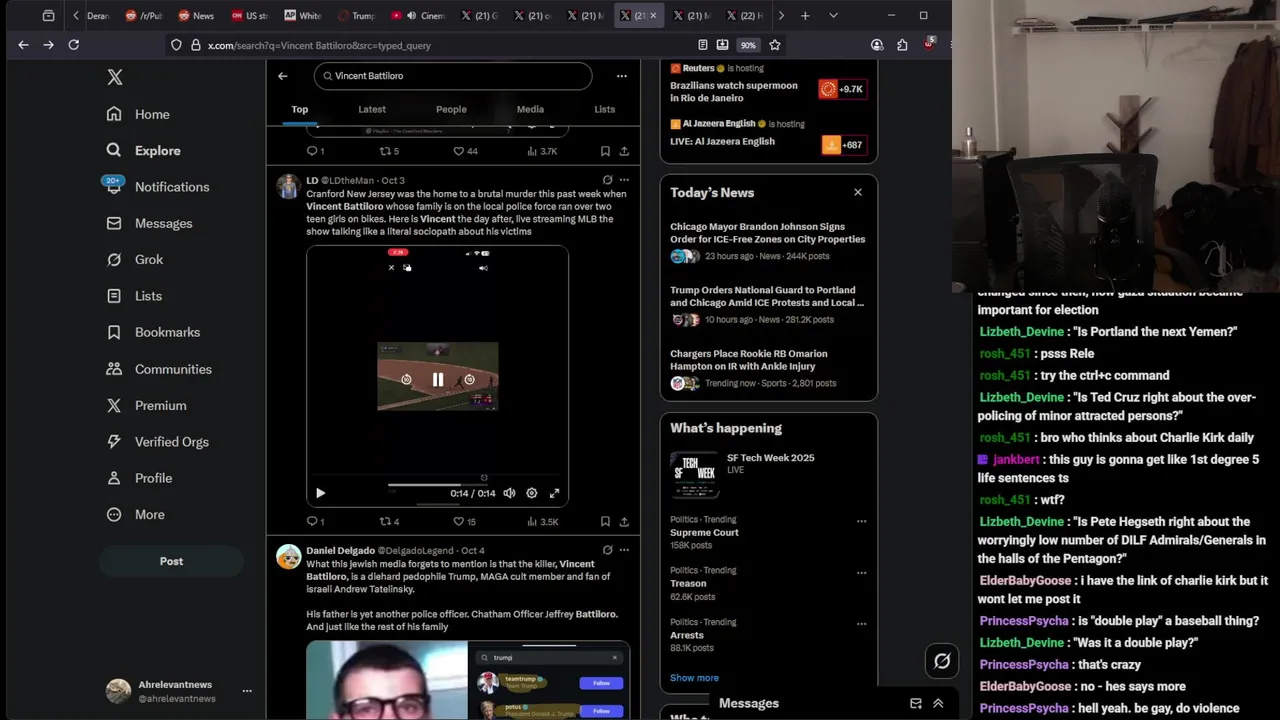Open a new browser tab
This screenshot has height=720, width=1280.
tap(805, 16)
